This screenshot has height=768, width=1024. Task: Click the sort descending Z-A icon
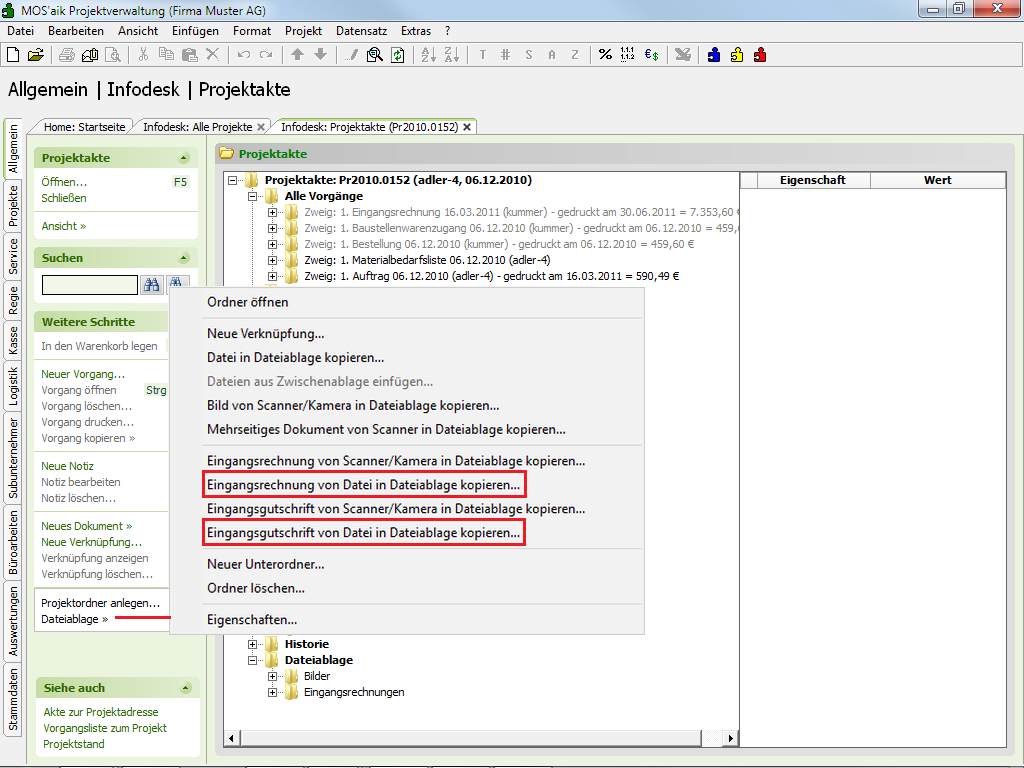pos(451,55)
